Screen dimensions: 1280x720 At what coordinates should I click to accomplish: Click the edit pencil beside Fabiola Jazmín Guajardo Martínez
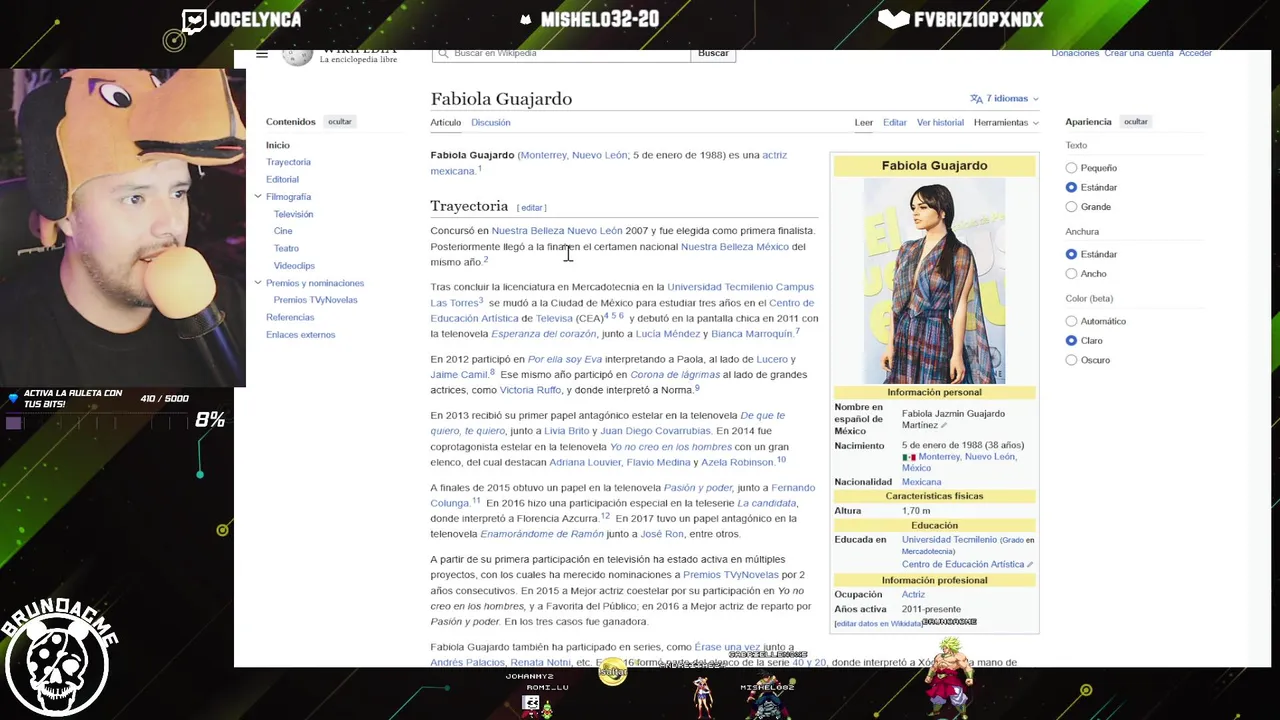click(943, 426)
